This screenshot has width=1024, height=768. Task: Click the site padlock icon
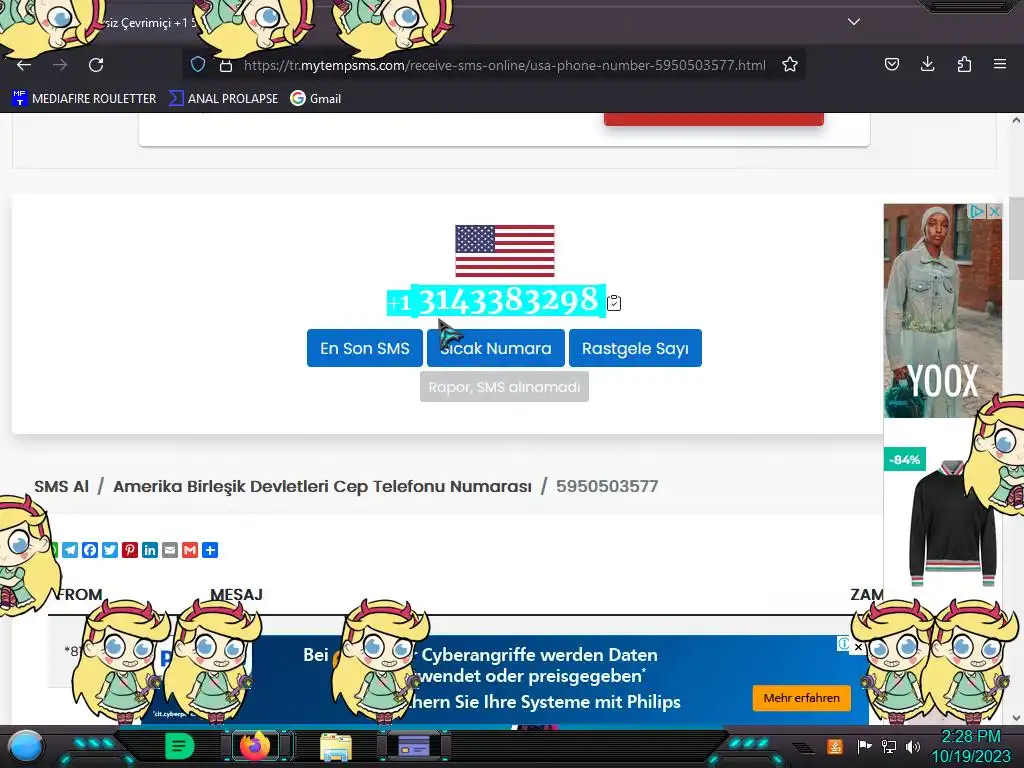226,65
